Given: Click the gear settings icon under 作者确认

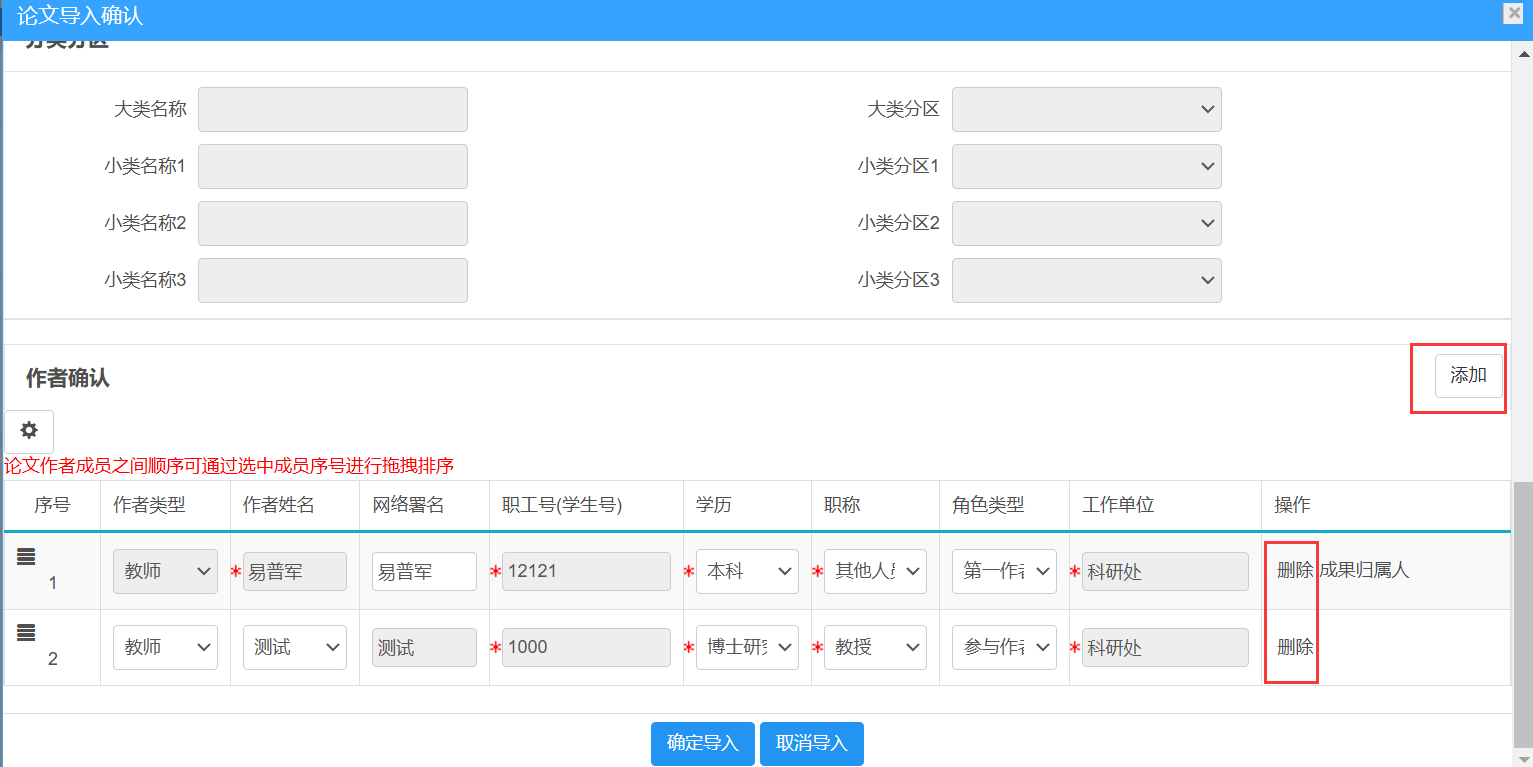Looking at the screenshot, I should click(x=29, y=431).
